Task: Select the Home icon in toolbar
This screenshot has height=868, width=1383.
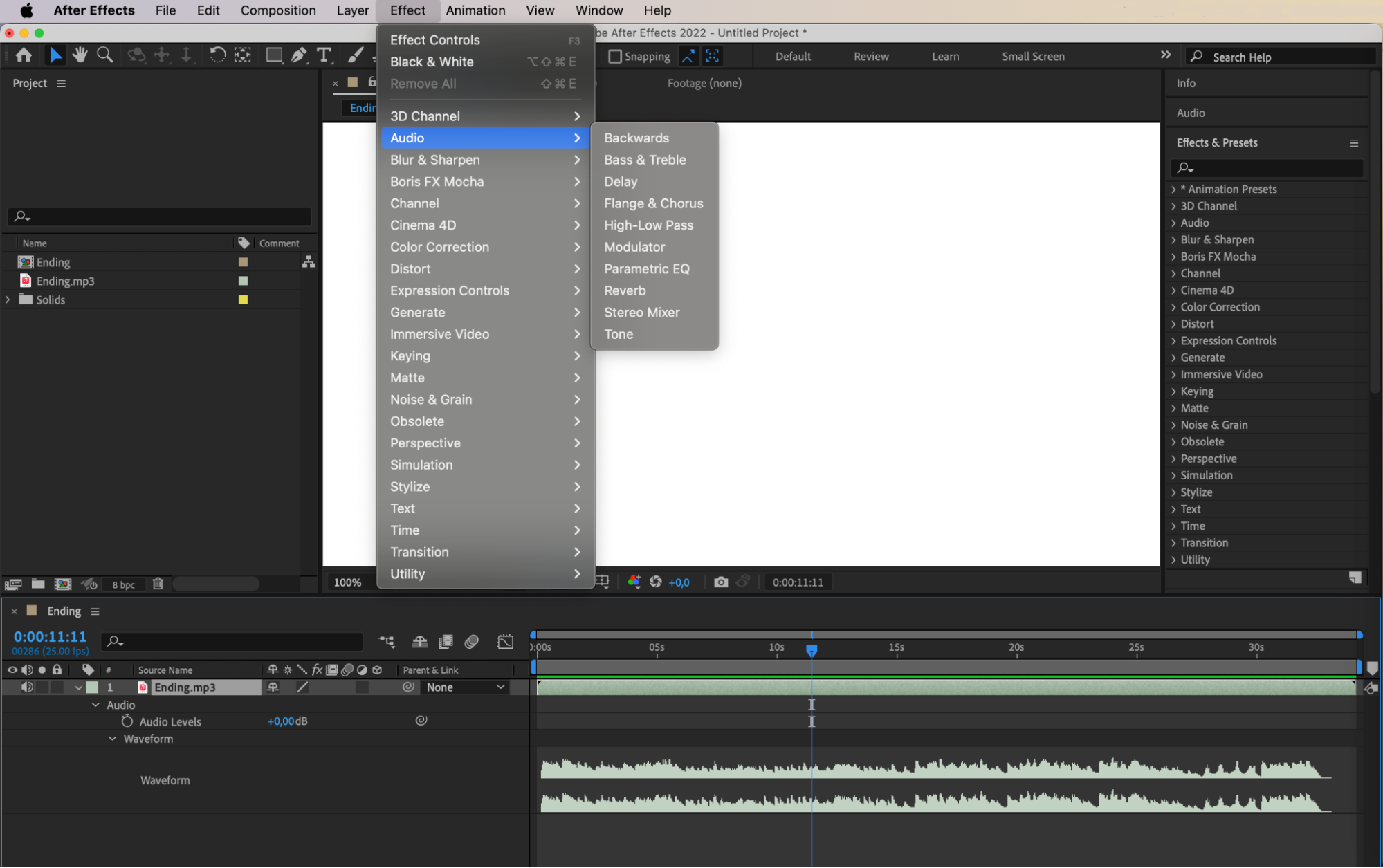Action: [24, 55]
